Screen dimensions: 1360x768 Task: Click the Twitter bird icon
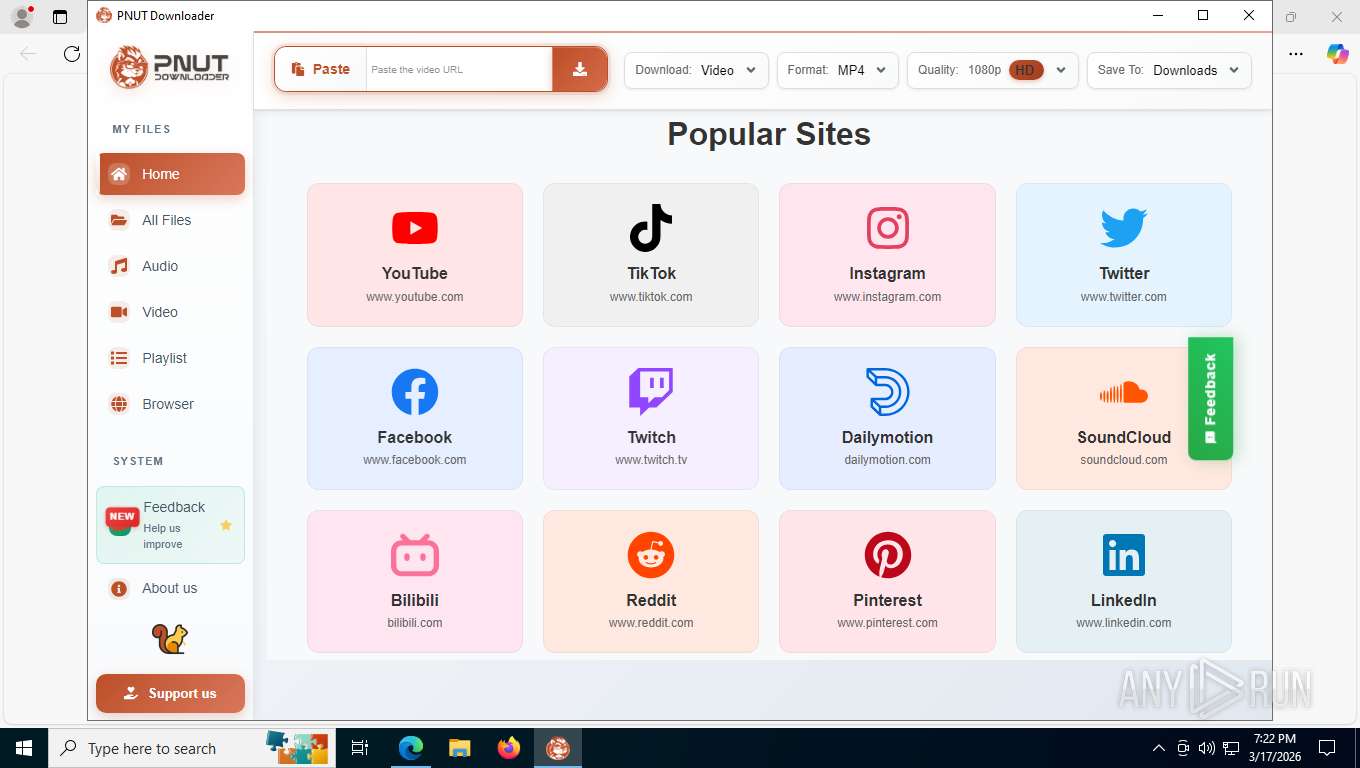(1123, 228)
